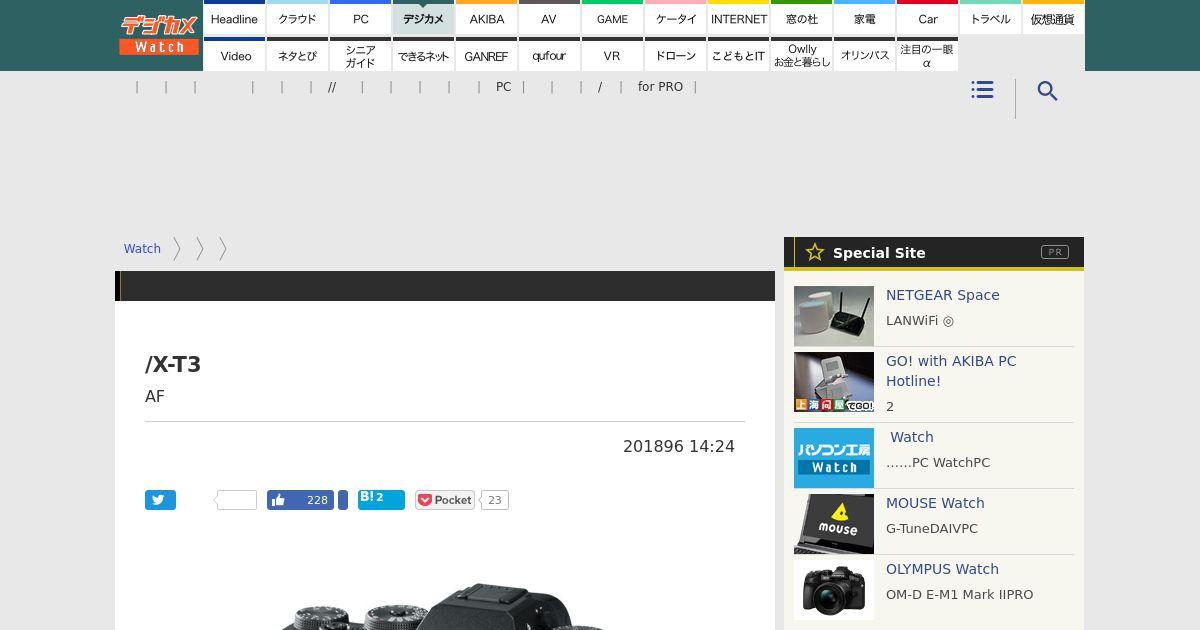Click the OLYMPUS camera thumbnail

[x=834, y=590]
